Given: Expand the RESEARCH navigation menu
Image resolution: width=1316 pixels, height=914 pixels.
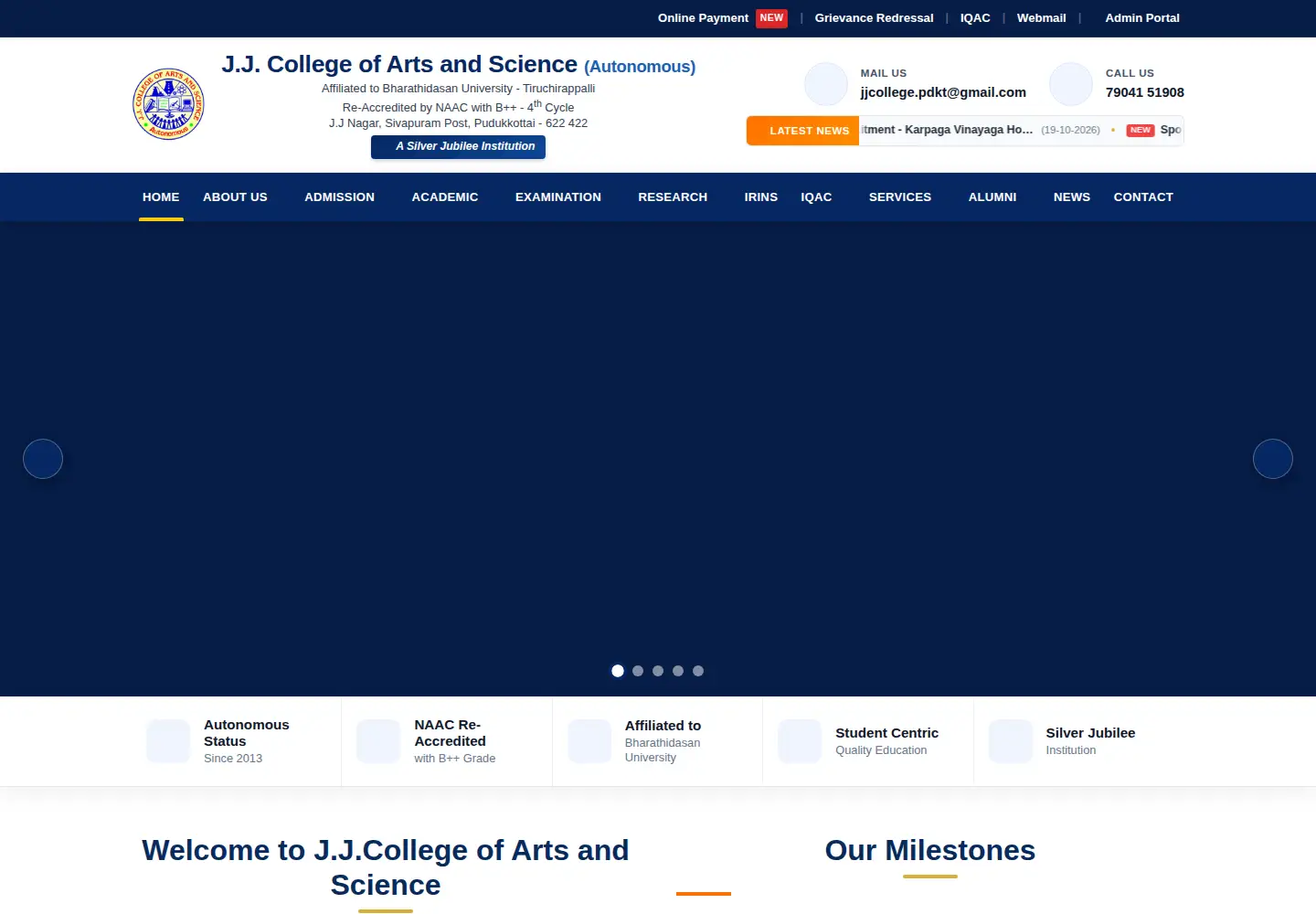Looking at the screenshot, I should click(673, 197).
